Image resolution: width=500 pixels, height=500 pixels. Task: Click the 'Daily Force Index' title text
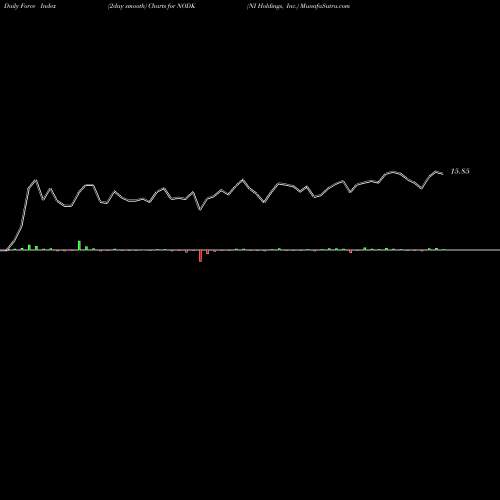30,6
